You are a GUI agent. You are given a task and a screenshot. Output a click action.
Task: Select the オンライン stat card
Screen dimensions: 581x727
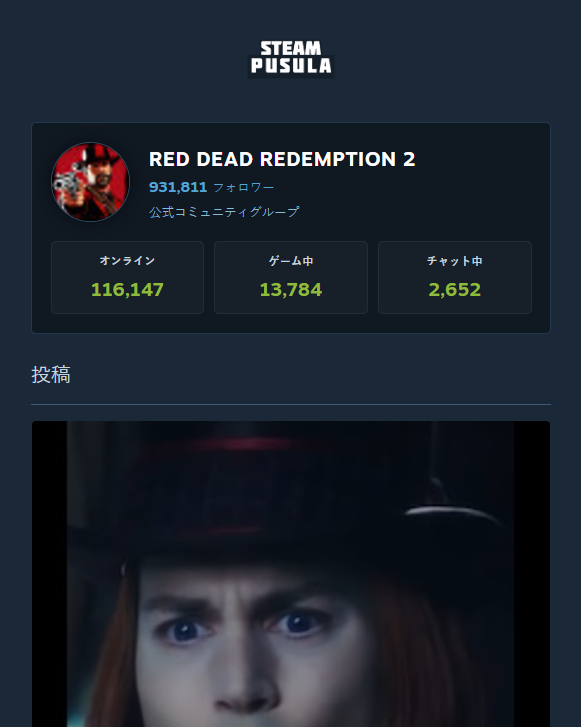pyautogui.click(x=128, y=277)
